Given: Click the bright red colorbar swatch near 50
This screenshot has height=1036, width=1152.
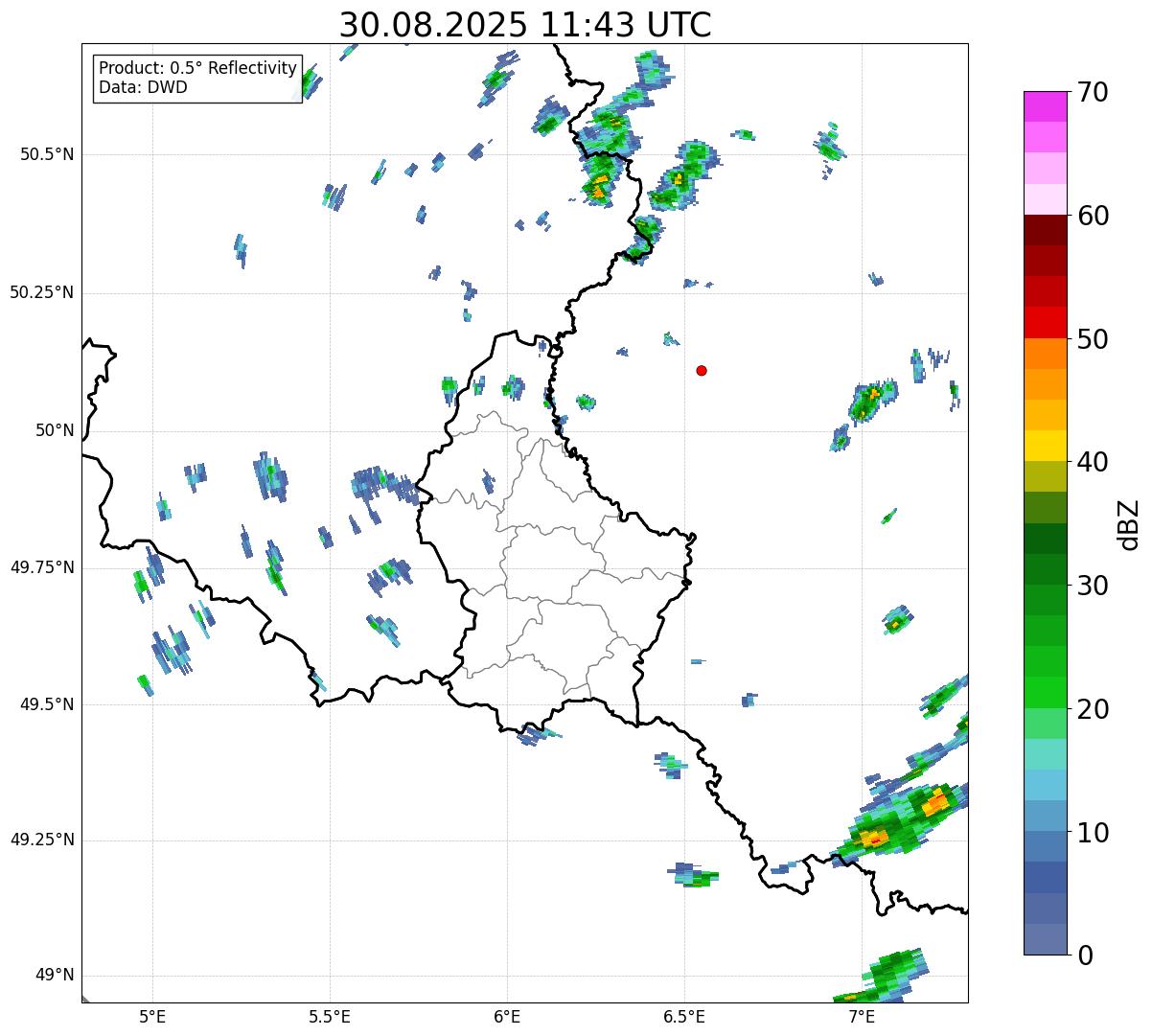Looking at the screenshot, I should 1045,322.
